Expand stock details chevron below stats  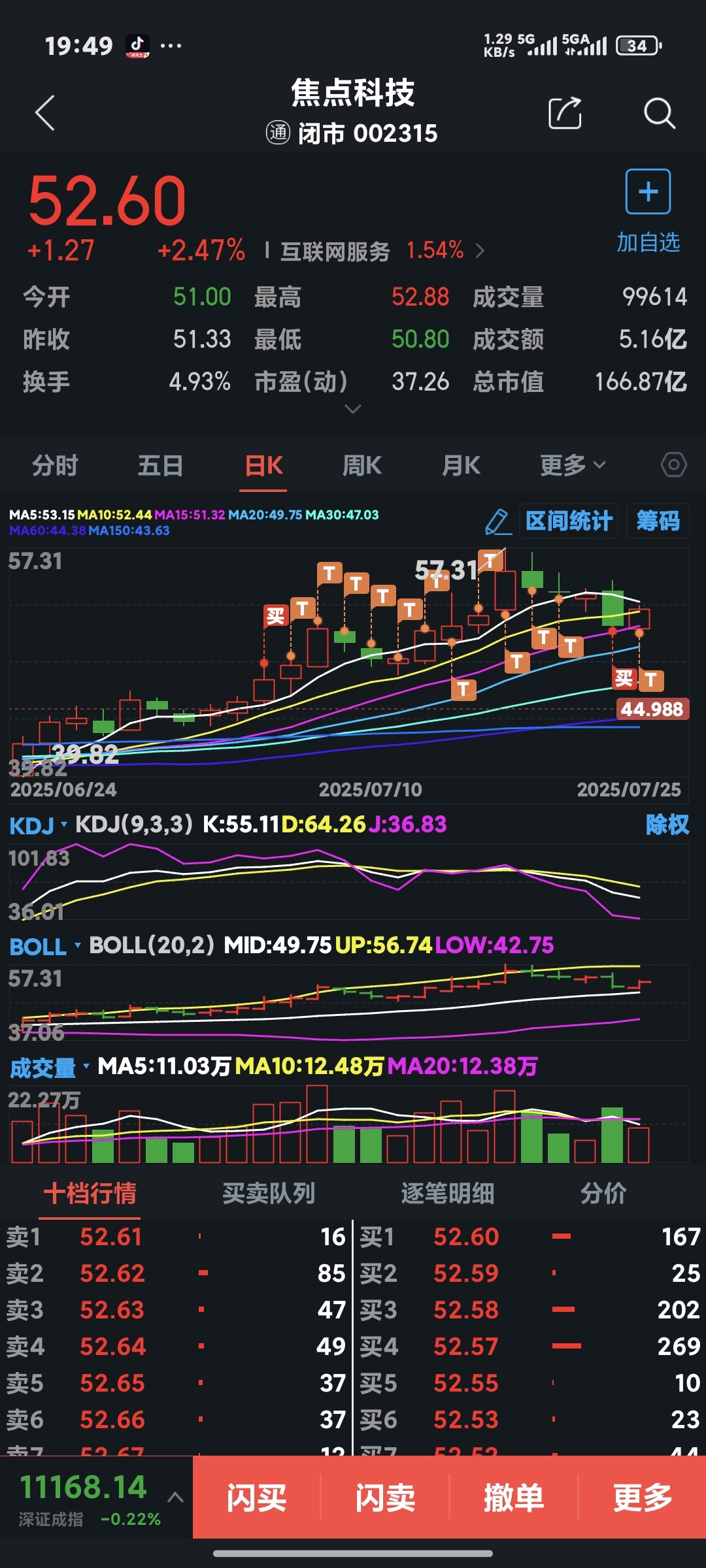point(353,409)
